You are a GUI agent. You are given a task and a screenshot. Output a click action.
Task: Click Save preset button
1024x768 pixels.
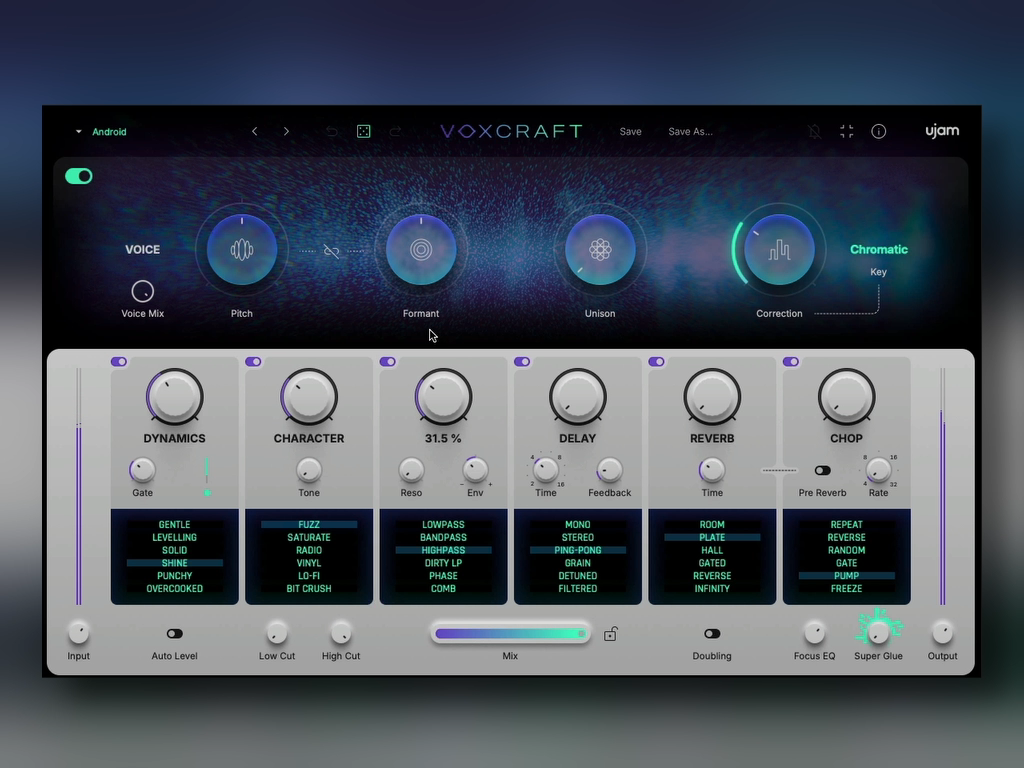click(630, 131)
